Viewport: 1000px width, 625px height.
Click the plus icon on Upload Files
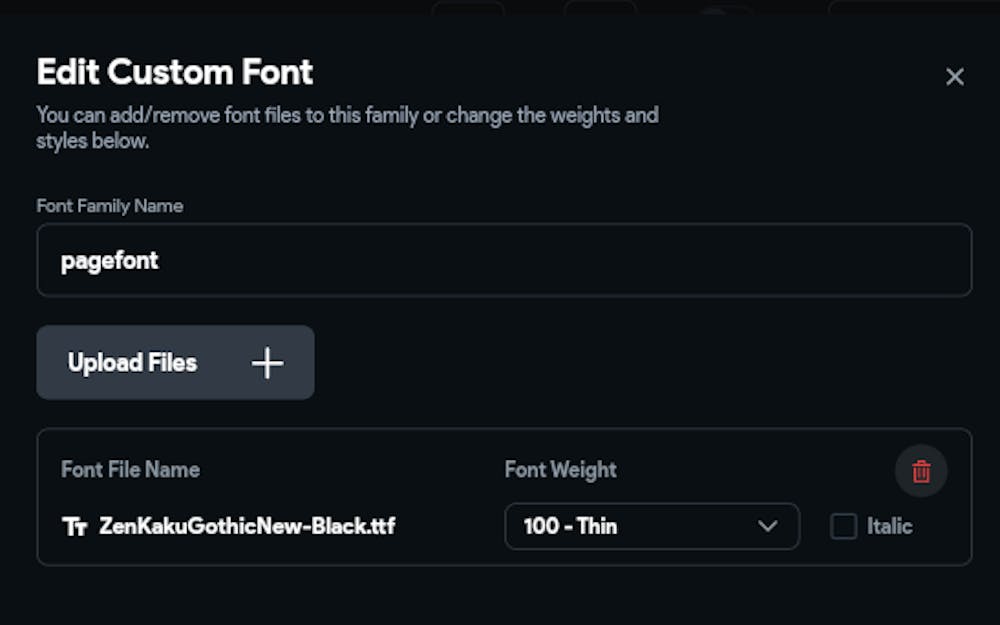click(x=267, y=363)
